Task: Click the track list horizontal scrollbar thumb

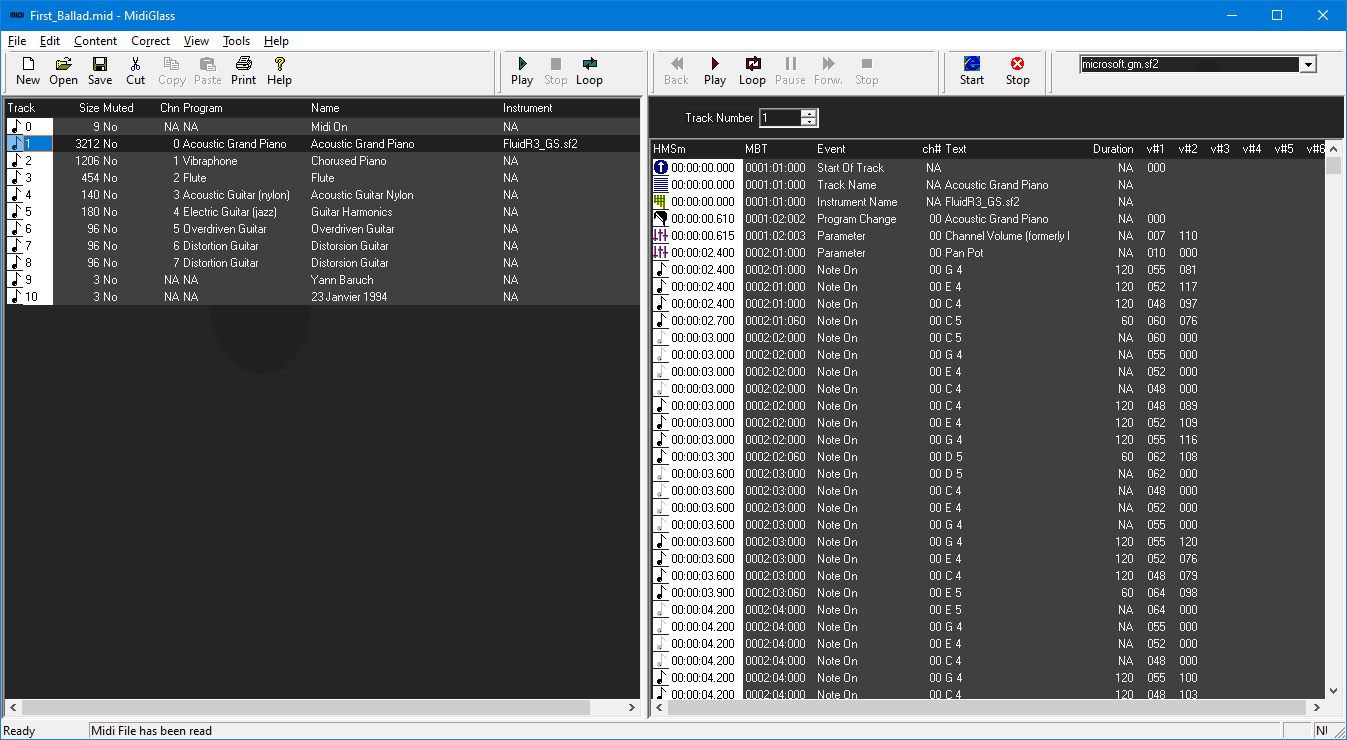Action: (x=305, y=707)
